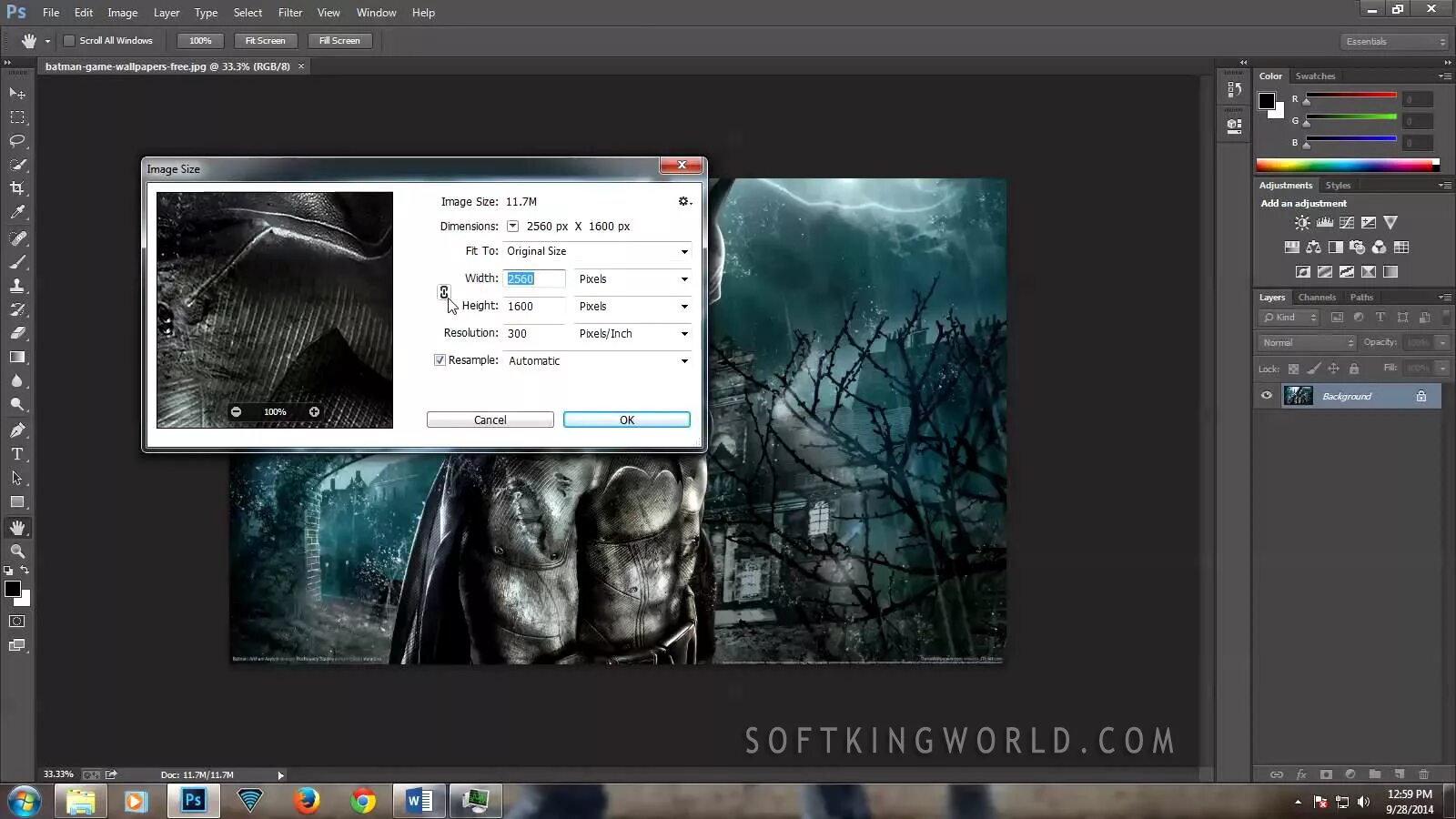Open Resample method dropdown

tap(597, 361)
